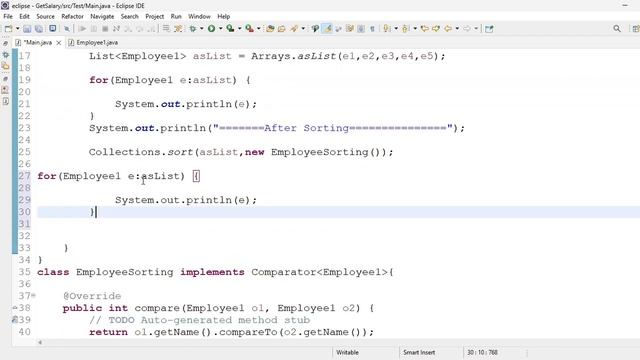This screenshot has height=360, width=640.
Task: Click the Suspend debug icon
Action: tap(94, 29)
